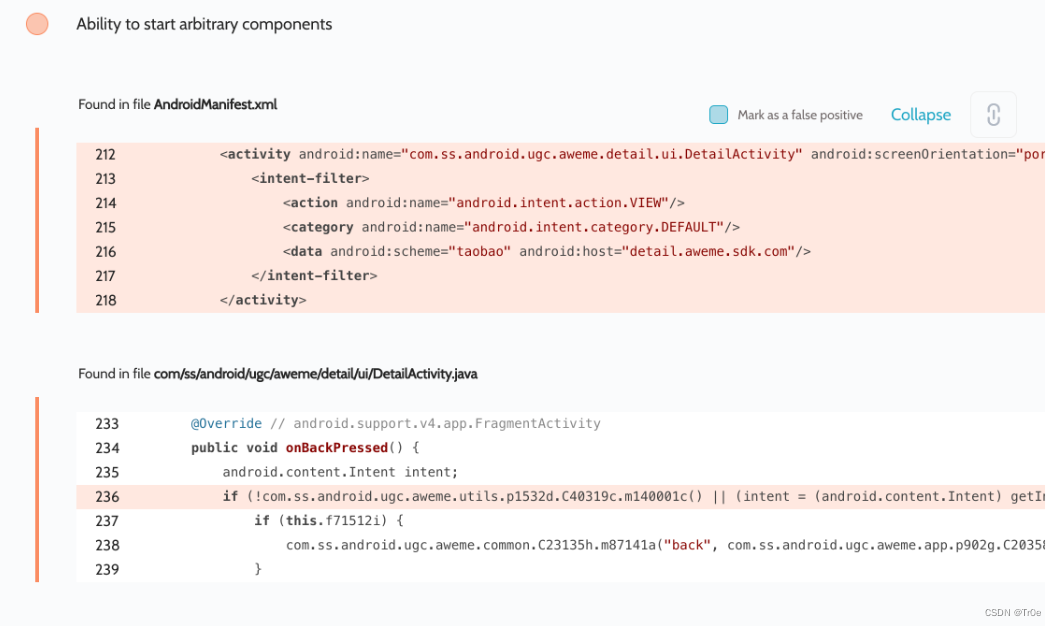This screenshot has height=626, width=1056.
Task: Collapse the vulnerability details section
Action: [920, 114]
